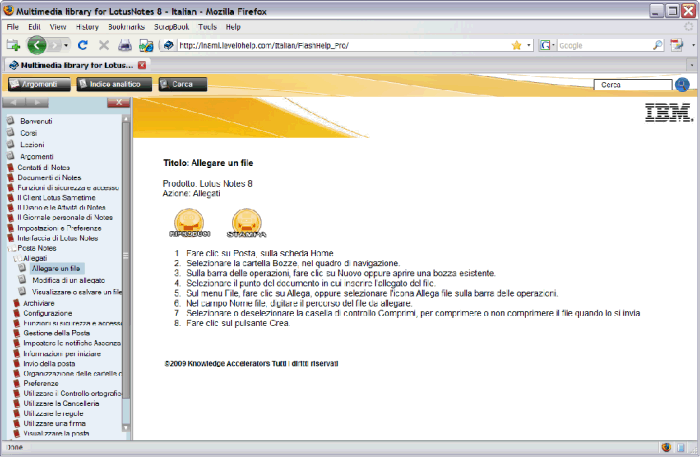This screenshot has width=700, height=457.
Task: Open the Benvenuti topic
Action: pyautogui.click(x=36, y=121)
